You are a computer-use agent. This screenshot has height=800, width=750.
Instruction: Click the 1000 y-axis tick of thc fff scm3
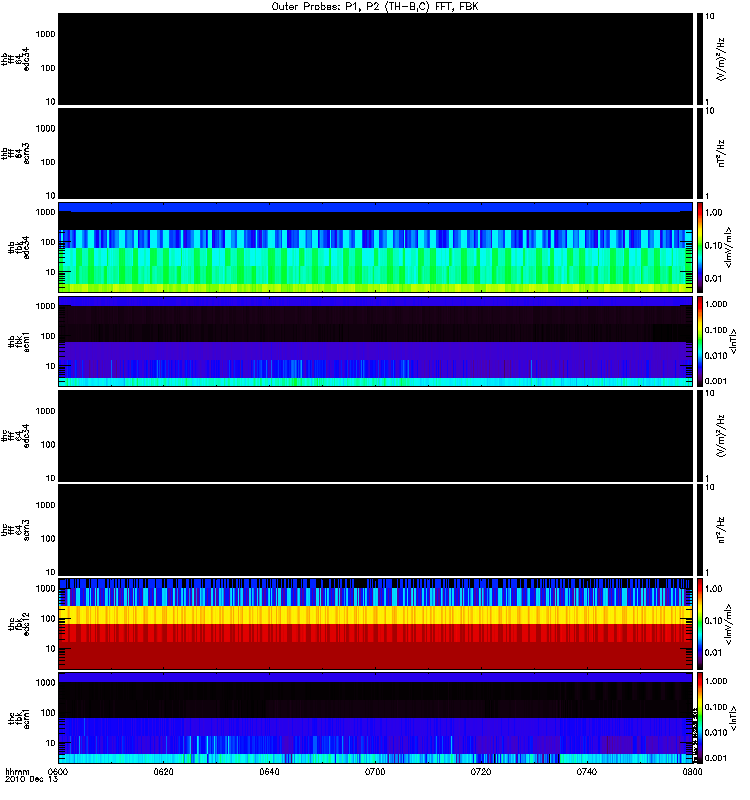(45, 505)
